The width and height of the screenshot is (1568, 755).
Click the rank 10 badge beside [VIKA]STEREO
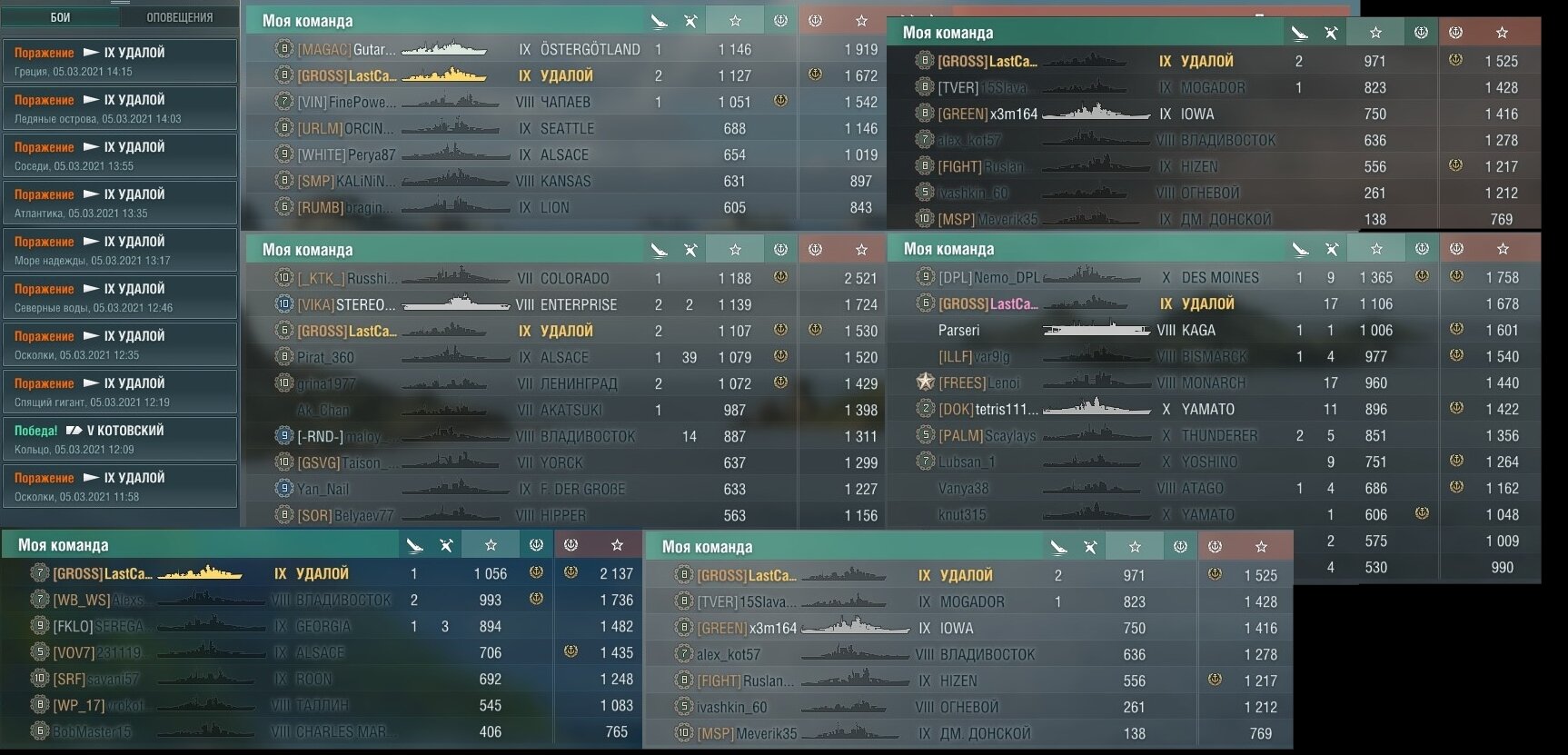click(284, 303)
